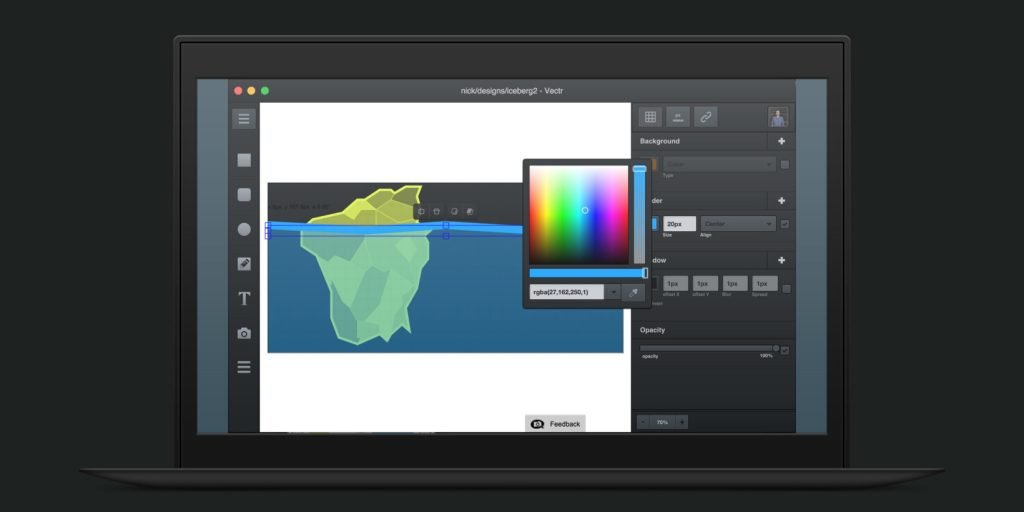Select the Rounded Rectangle tool

pyautogui.click(x=244, y=194)
